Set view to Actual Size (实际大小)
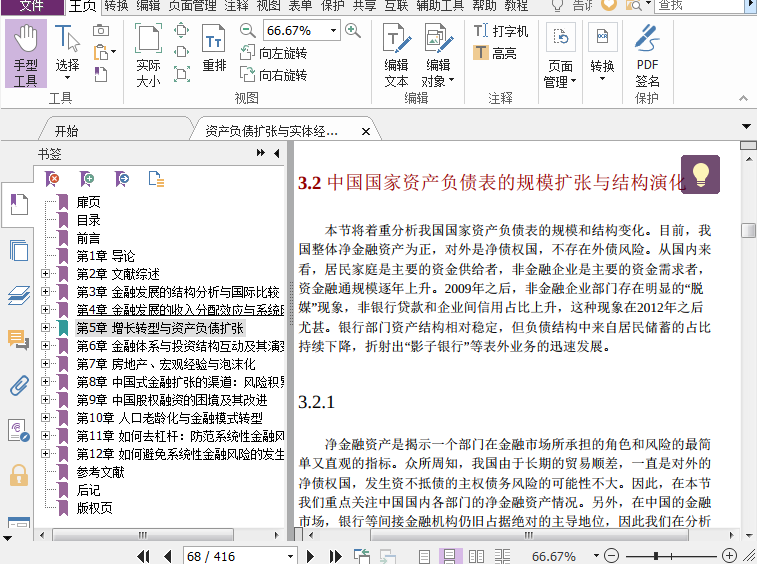 click(148, 55)
